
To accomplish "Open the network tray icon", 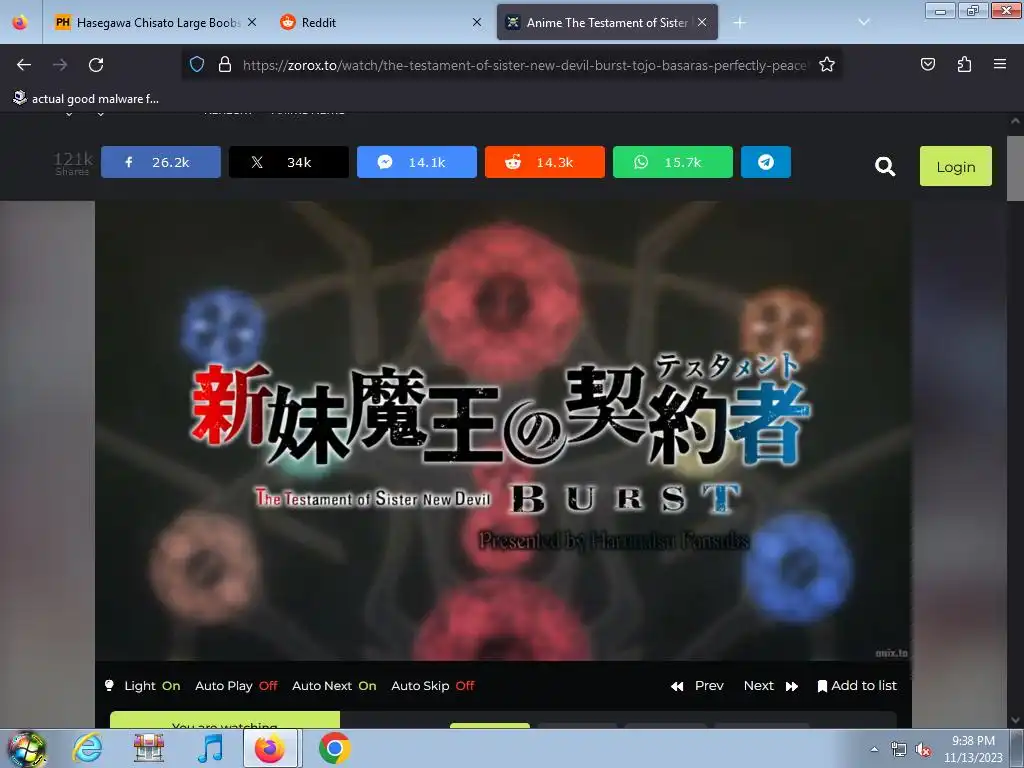I will click(899, 750).
